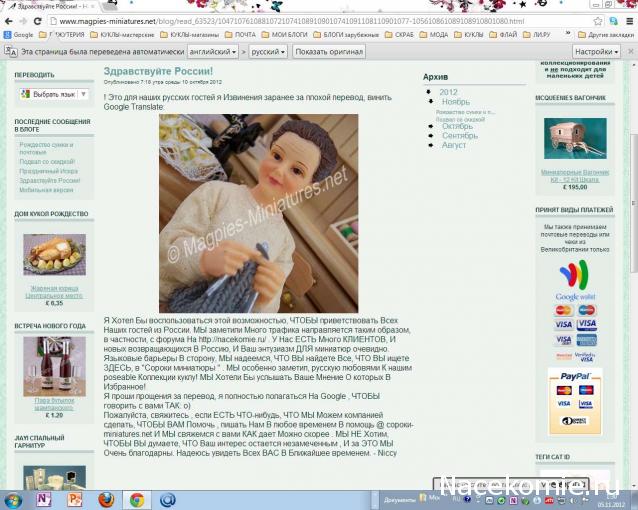
Task: Click the McQueenies wagon product thumbnail
Action: 574,139
